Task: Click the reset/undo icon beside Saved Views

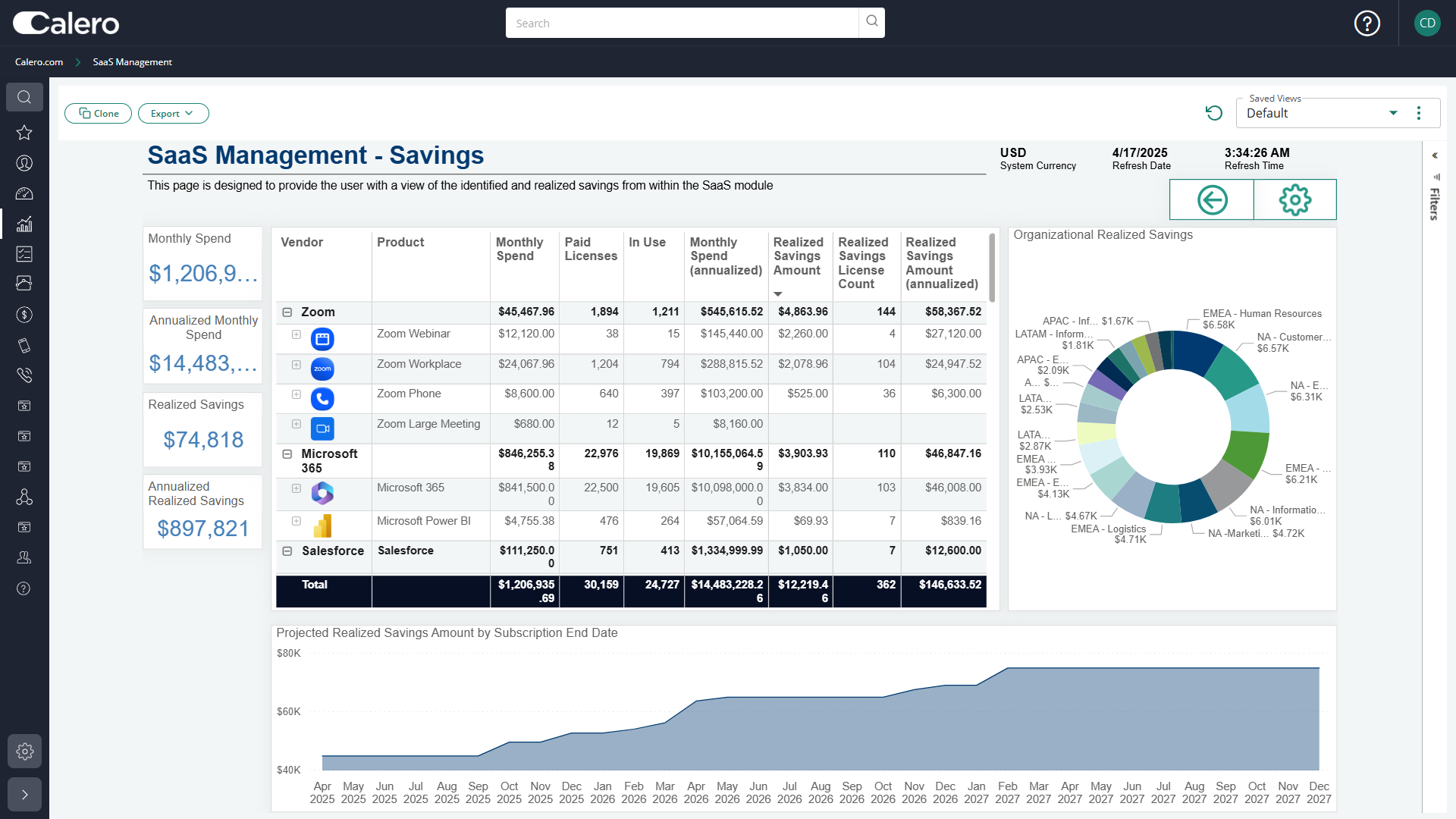Action: (1214, 112)
